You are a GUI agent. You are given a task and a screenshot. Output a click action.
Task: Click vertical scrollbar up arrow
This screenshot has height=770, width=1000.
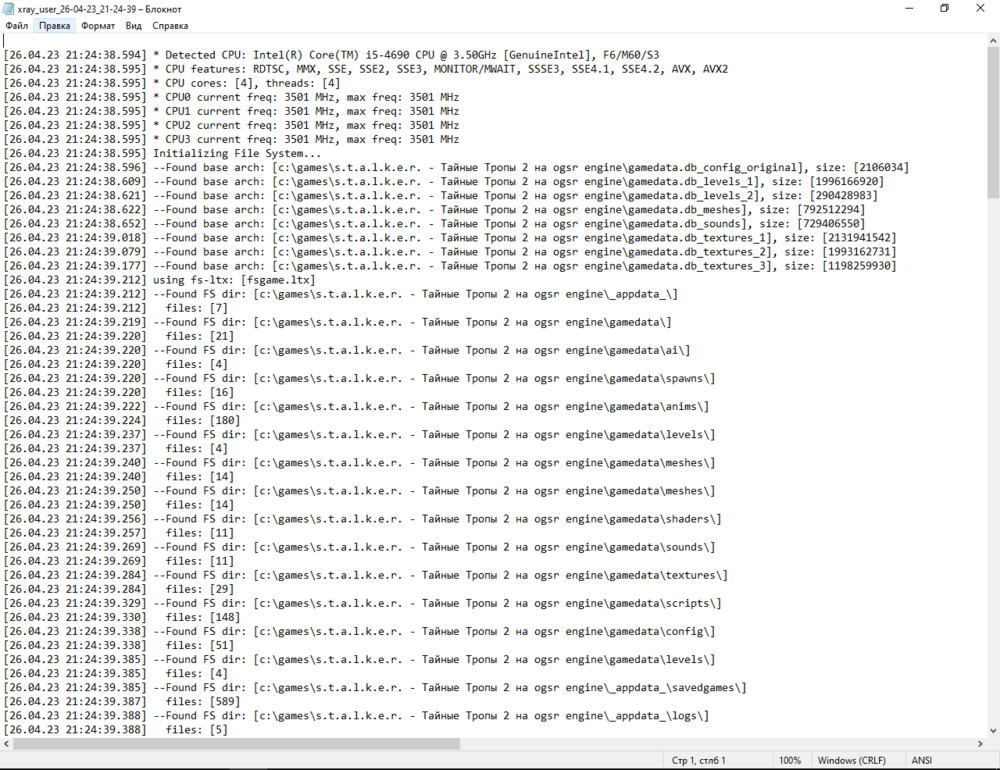click(993, 40)
